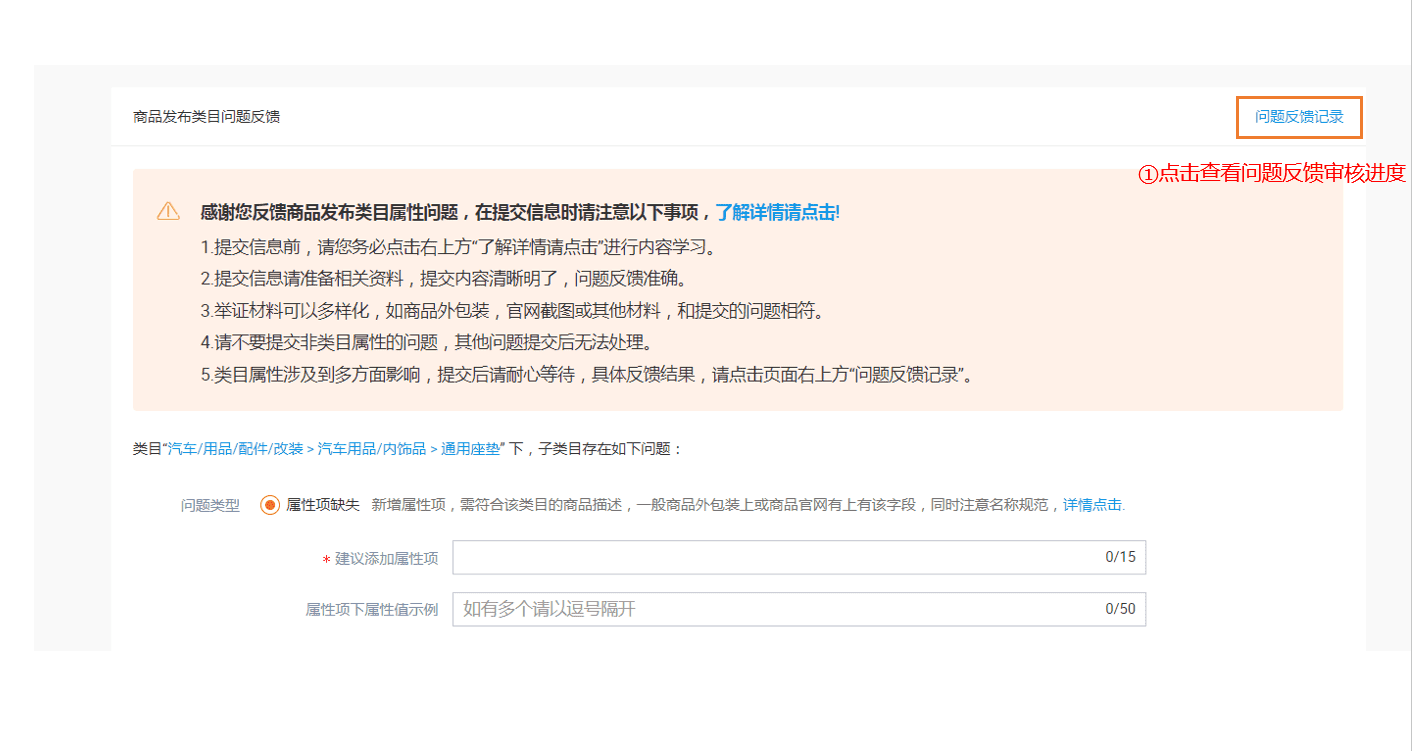
Task: Click the 新增属性项 description text
Action: pyautogui.click(x=713, y=505)
